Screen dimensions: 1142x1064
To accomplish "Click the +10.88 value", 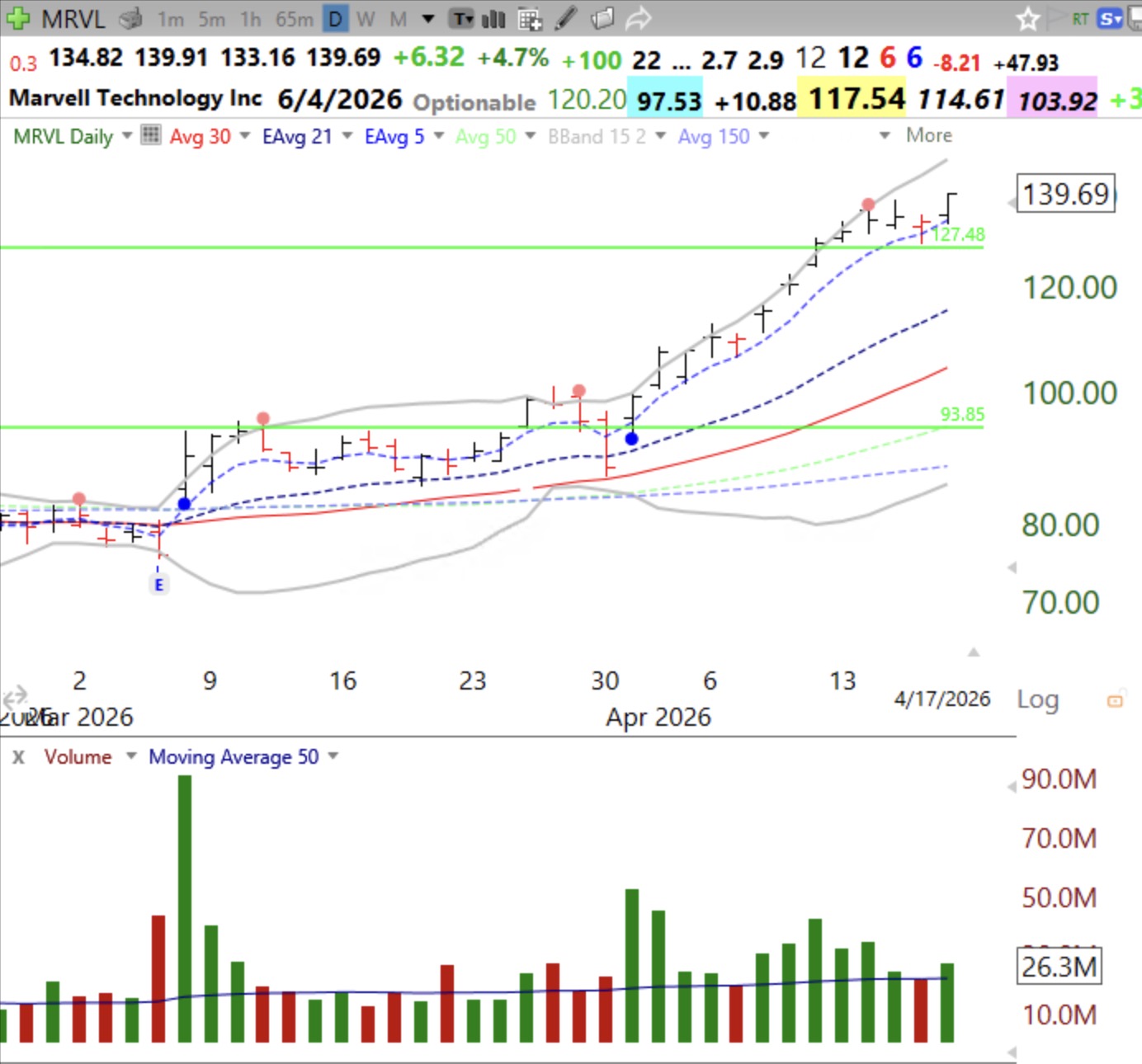I will coord(755,102).
